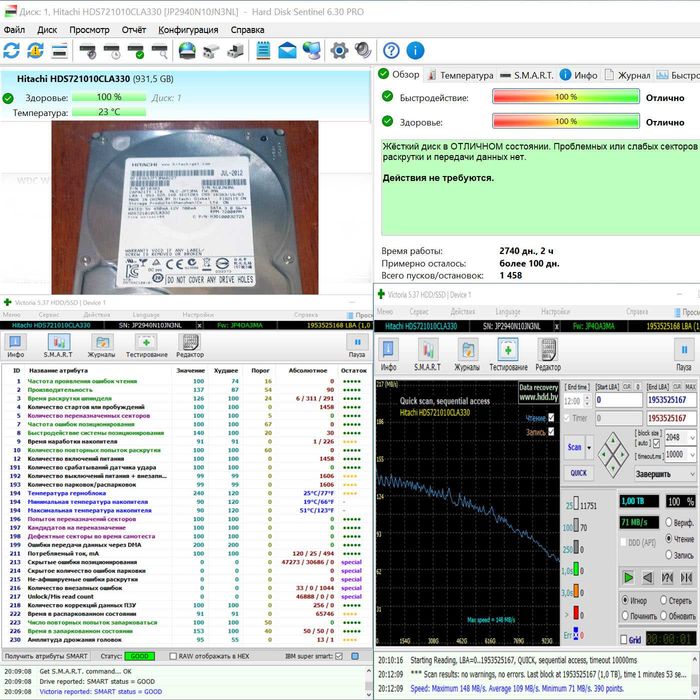Open the Просмотр menu
Image resolution: width=700 pixels, height=700 pixels.
89,30
